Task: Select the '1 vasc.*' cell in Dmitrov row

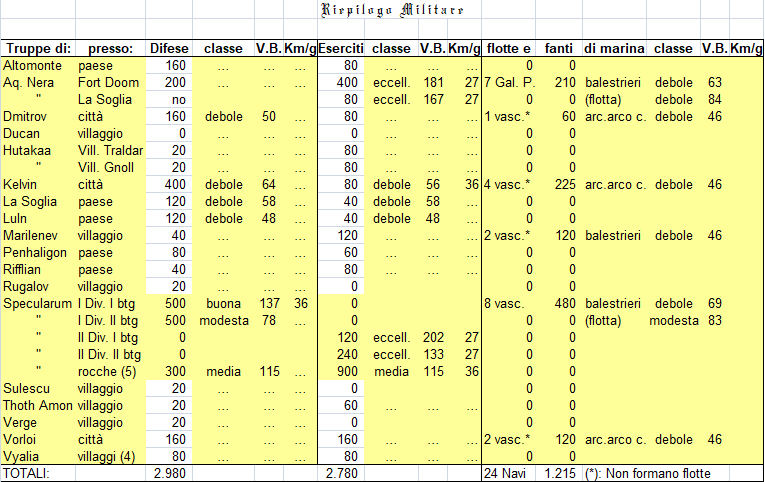Action: [507, 117]
